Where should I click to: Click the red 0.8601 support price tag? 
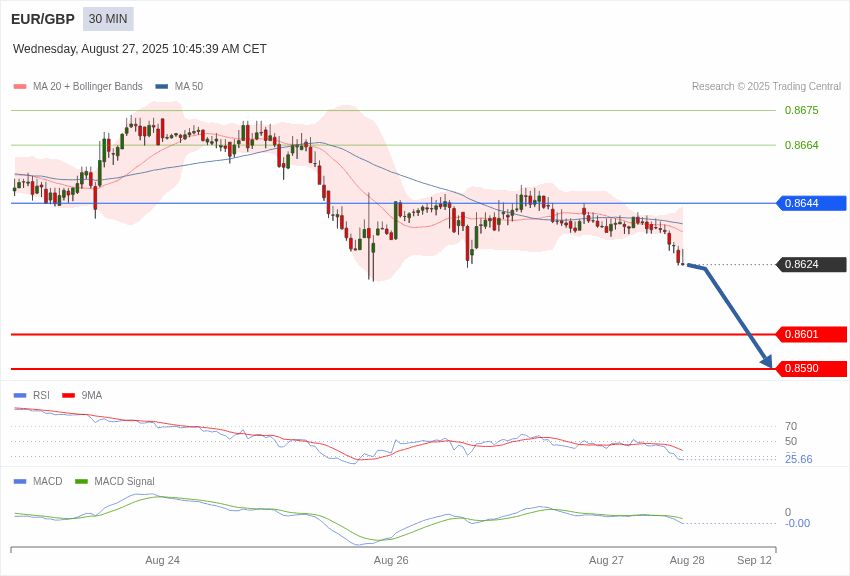point(812,334)
